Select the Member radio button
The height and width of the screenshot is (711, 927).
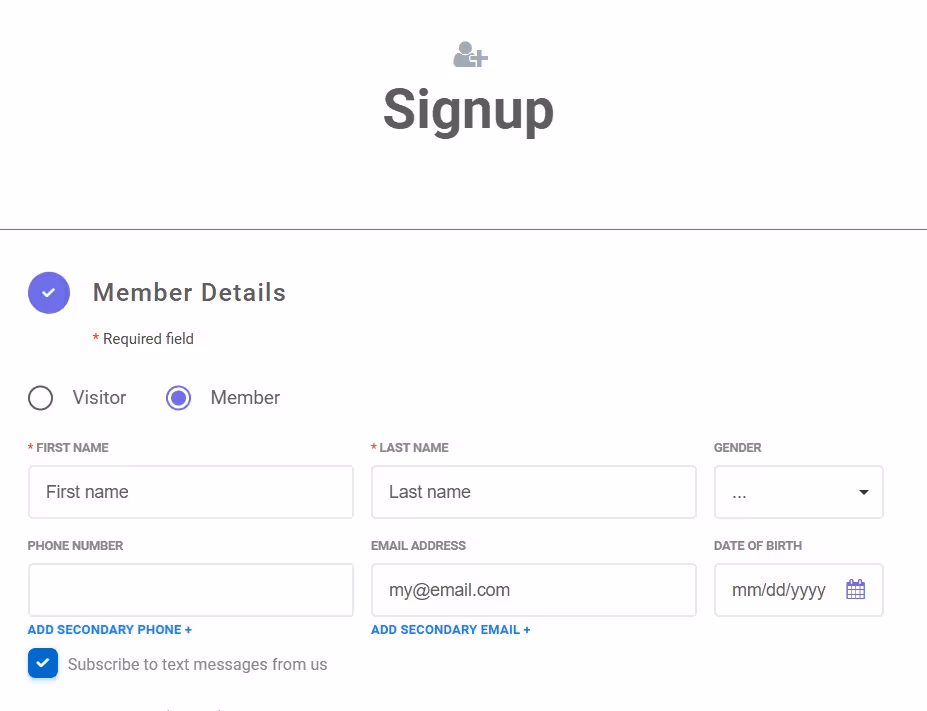coord(178,397)
